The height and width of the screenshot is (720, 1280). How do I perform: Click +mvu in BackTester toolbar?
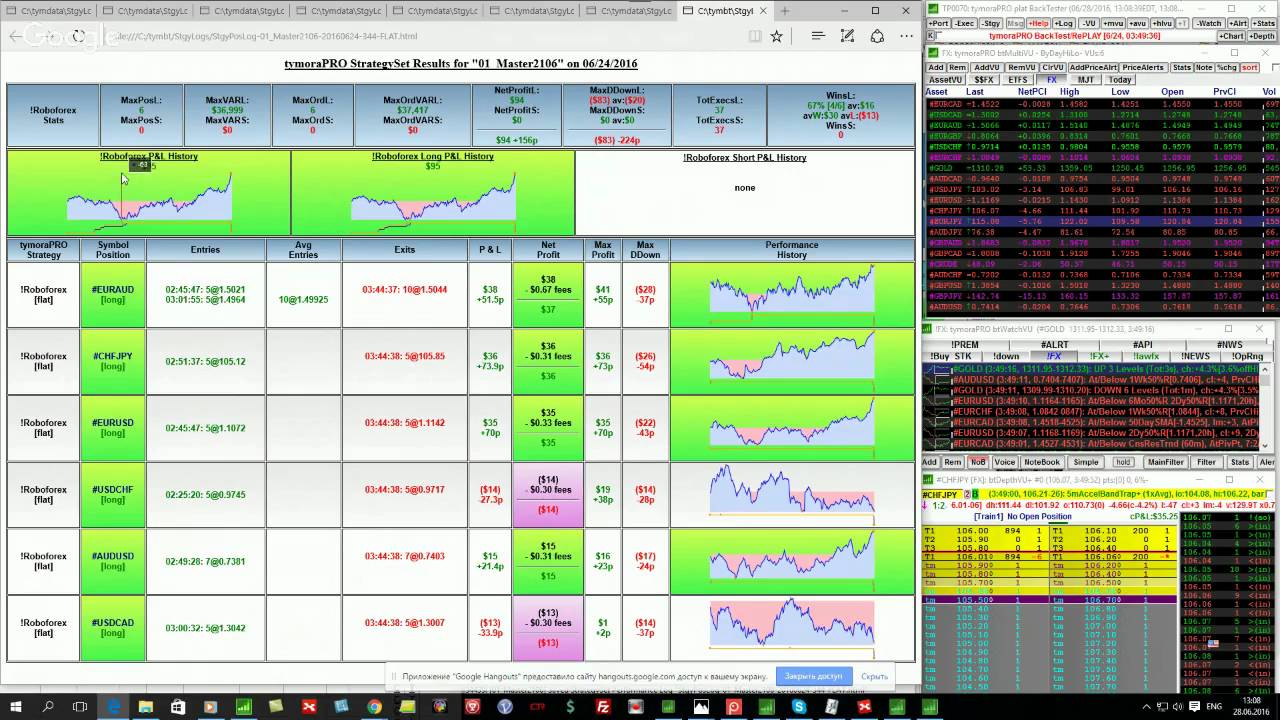click(1113, 23)
